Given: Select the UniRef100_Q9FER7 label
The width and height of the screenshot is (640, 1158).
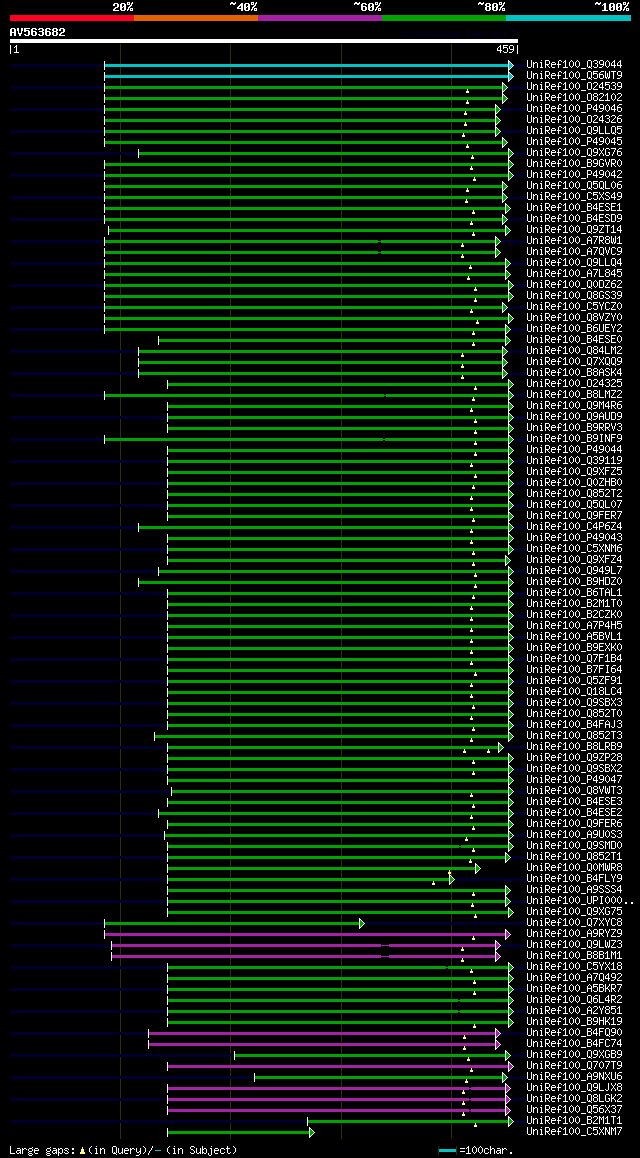Looking at the screenshot, I should (x=574, y=515).
